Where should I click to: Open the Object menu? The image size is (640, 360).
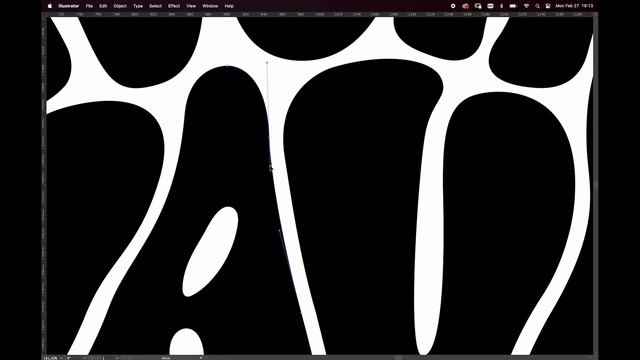[x=120, y=6]
